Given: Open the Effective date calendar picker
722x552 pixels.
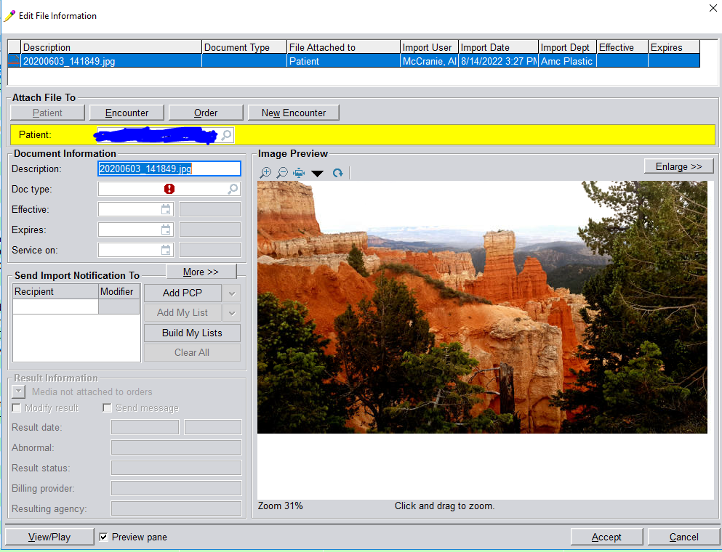Looking at the screenshot, I should [x=166, y=209].
